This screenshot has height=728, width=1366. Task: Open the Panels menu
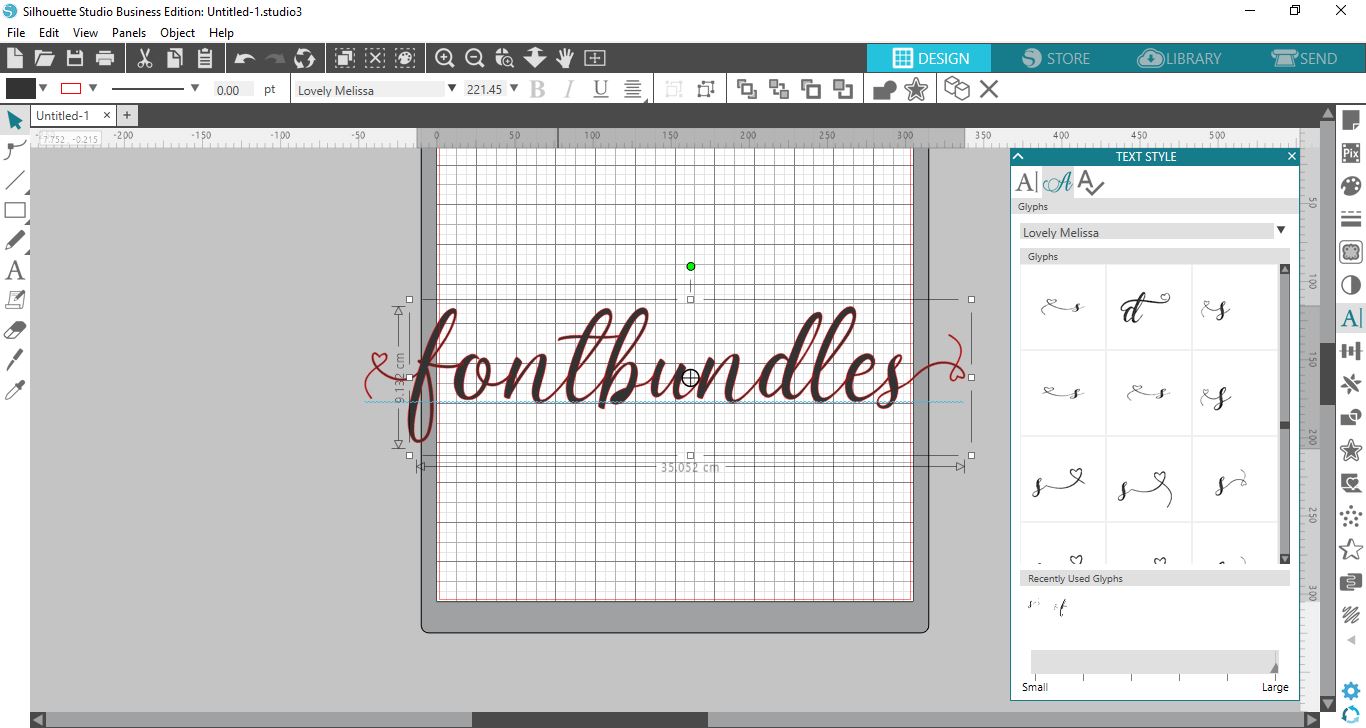[x=129, y=33]
